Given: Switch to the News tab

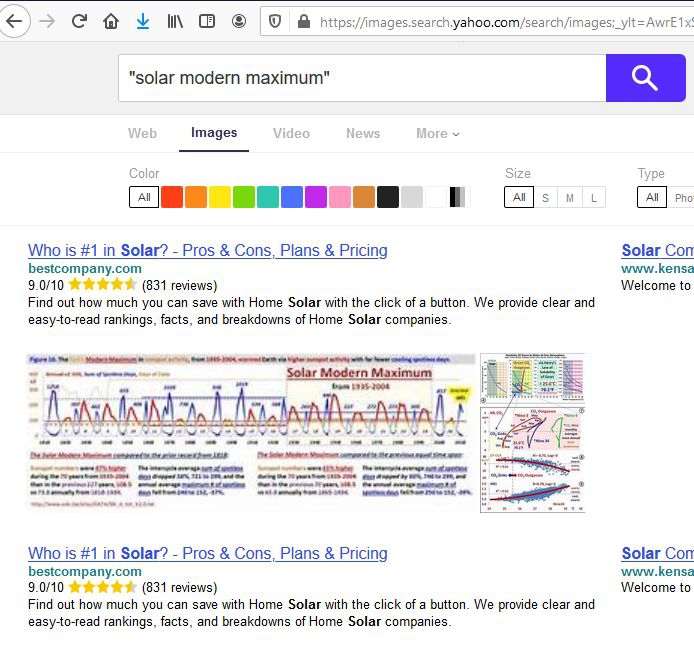Looking at the screenshot, I should (363, 133).
